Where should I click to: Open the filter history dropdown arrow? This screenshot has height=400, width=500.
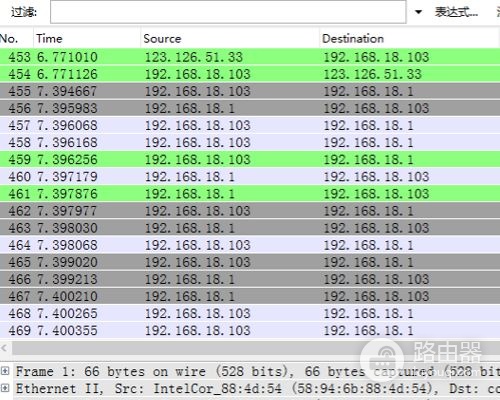418,12
